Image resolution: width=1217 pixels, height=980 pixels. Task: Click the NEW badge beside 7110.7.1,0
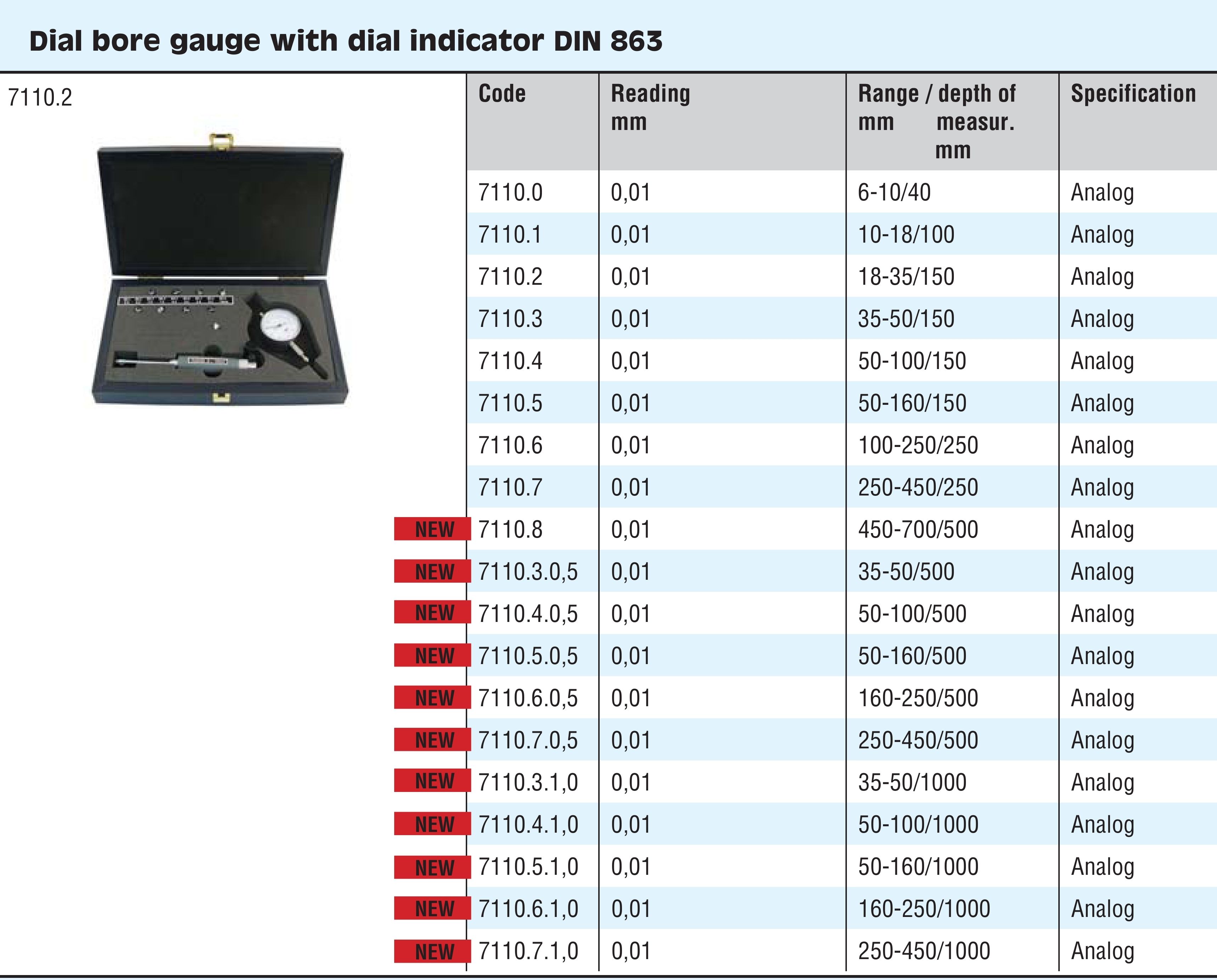432,951
